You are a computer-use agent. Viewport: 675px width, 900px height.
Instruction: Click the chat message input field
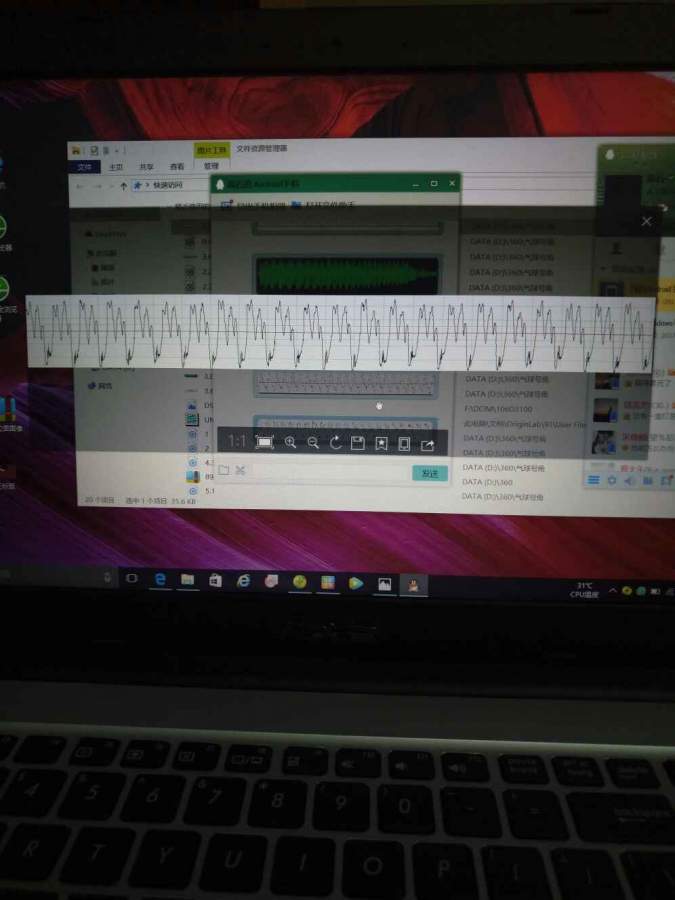point(330,471)
